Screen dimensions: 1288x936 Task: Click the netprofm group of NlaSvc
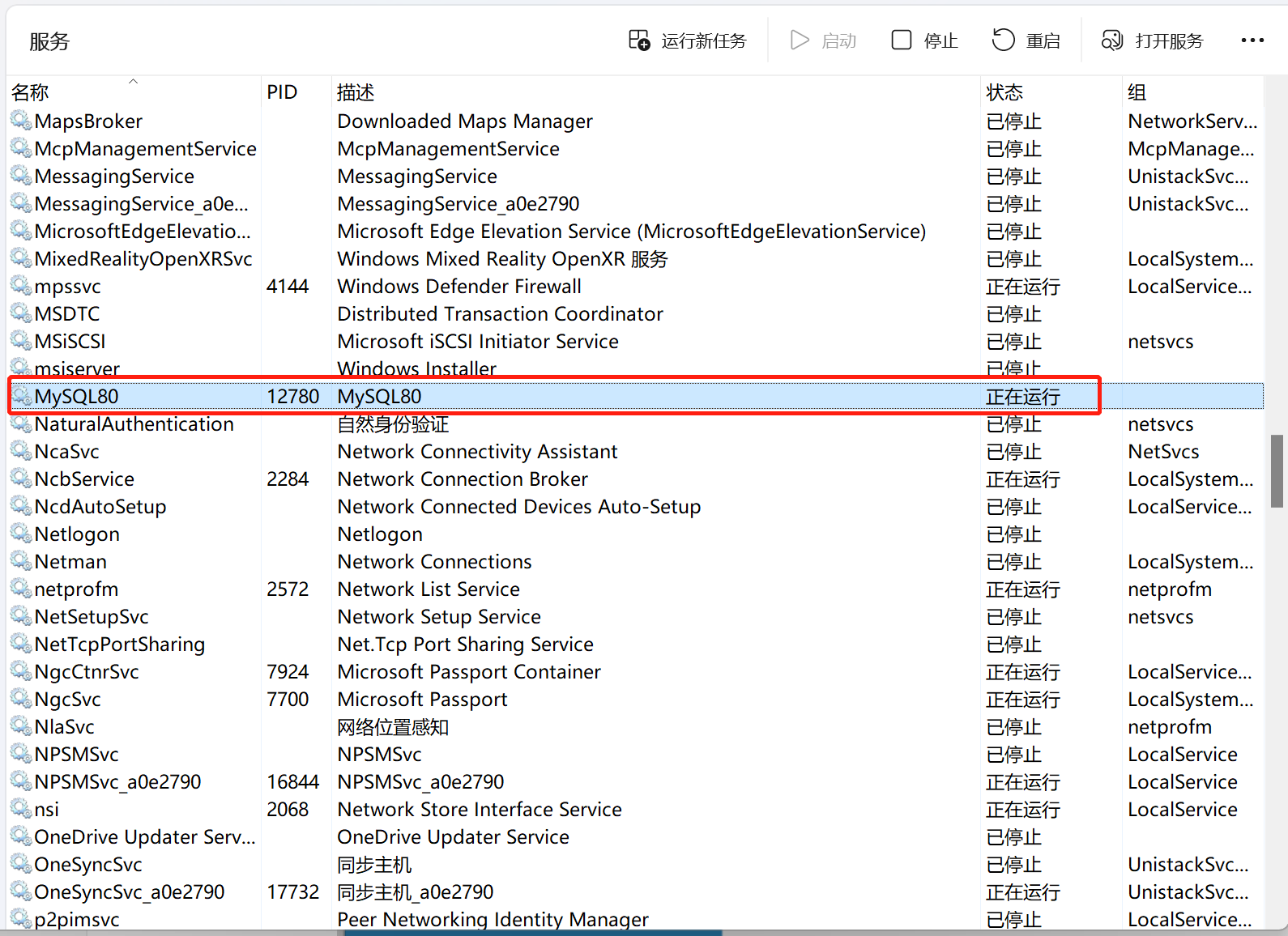click(1170, 726)
